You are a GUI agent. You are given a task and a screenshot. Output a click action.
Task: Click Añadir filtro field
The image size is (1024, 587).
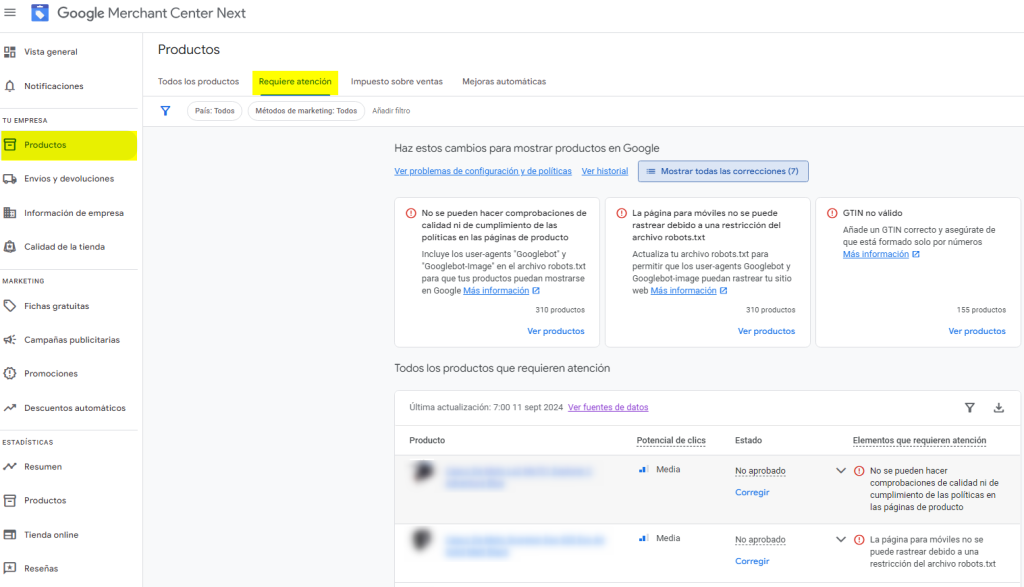(391, 111)
